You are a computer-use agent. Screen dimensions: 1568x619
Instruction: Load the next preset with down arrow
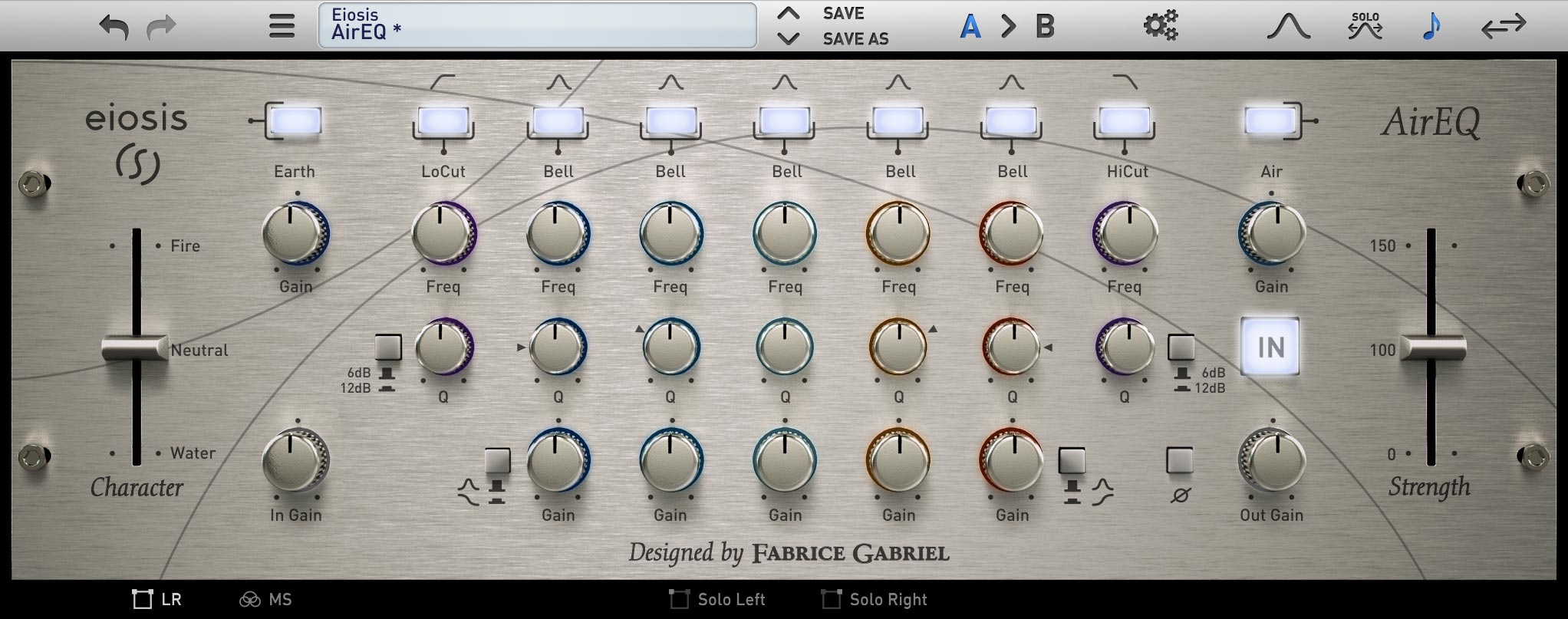[789, 38]
